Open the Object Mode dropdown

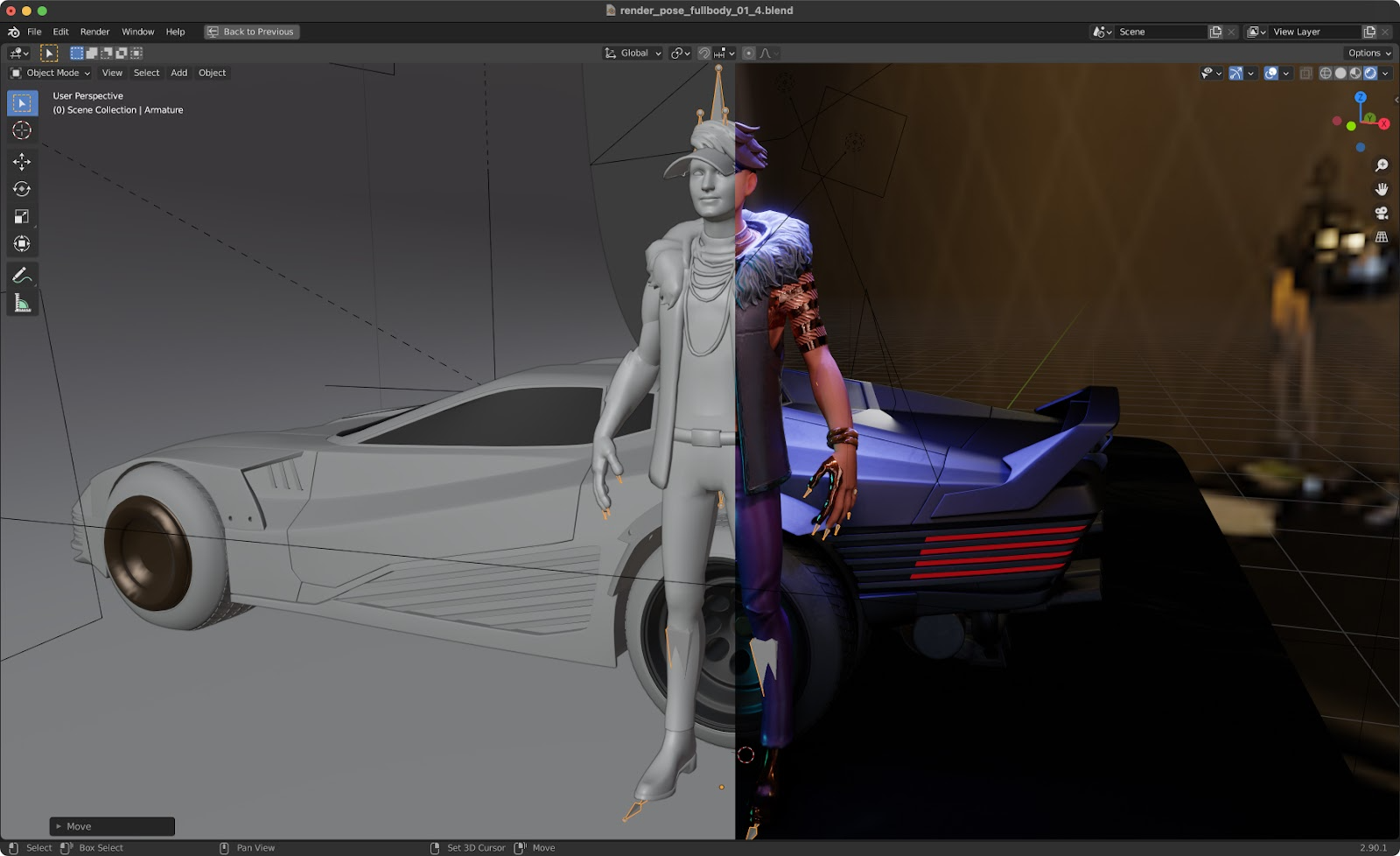50,74
